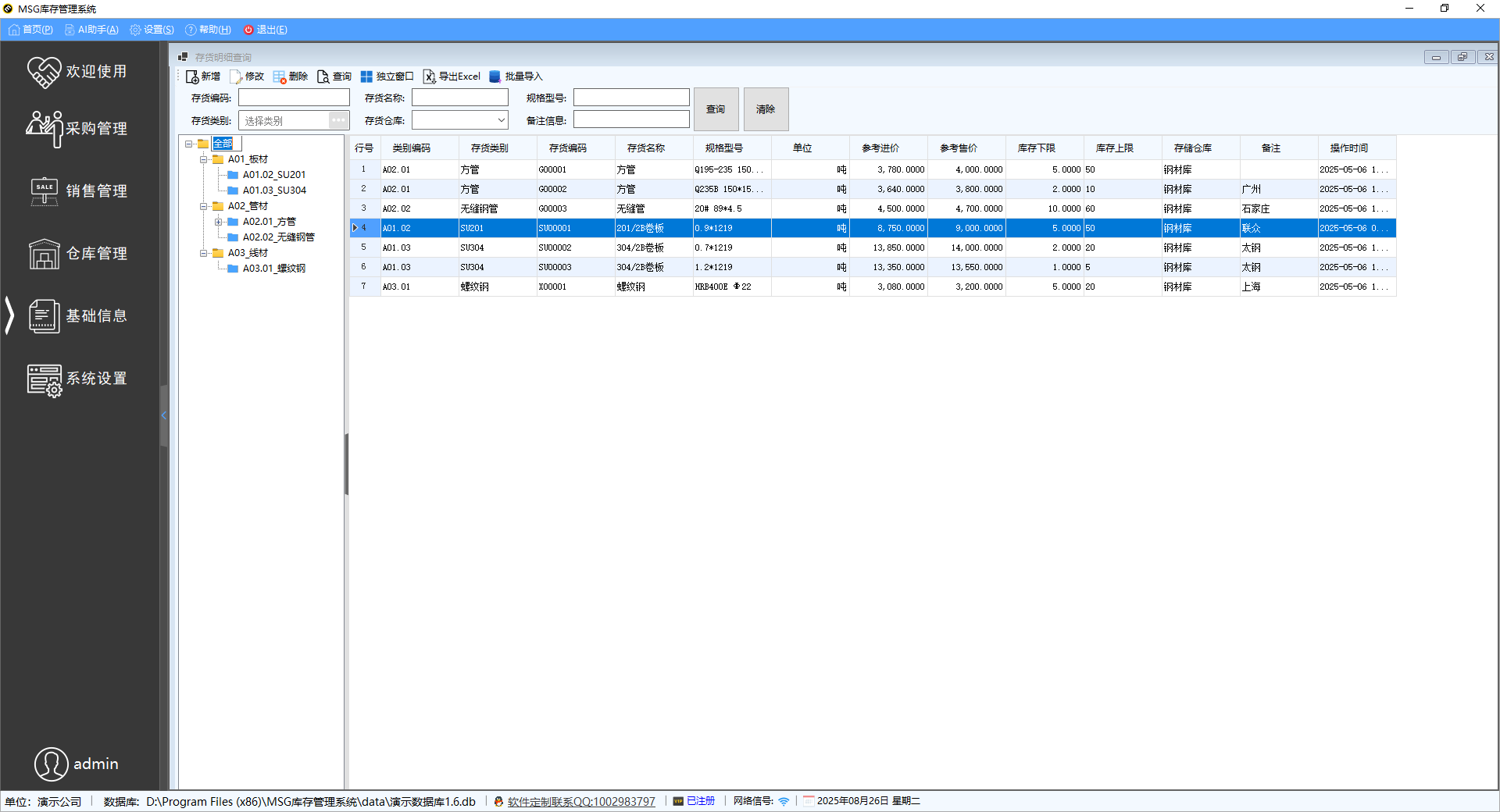1500x812 pixels.
Task: Click the 已注册 registration status icon
Action: click(678, 801)
